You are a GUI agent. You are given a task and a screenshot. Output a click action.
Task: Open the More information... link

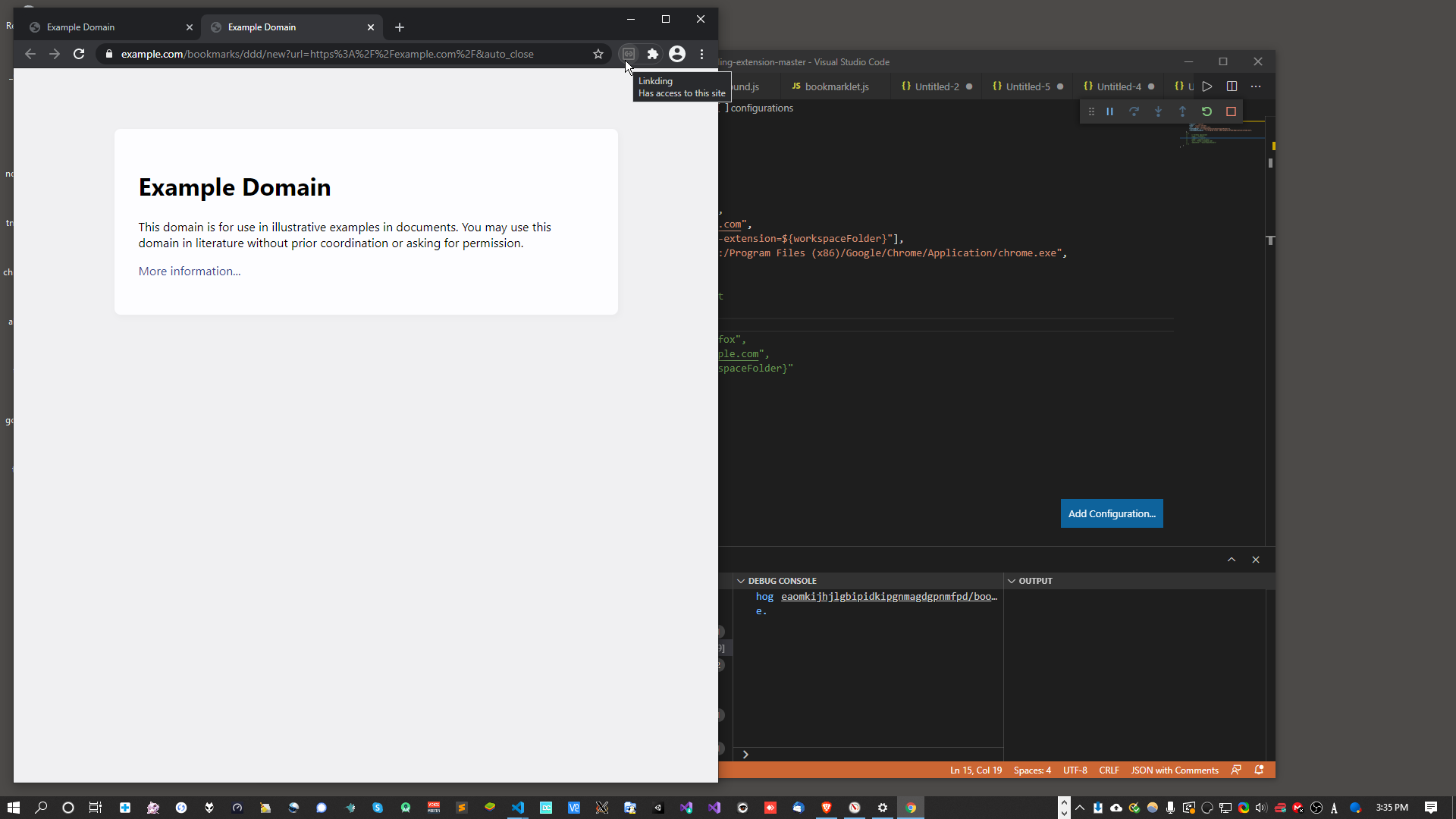(190, 271)
